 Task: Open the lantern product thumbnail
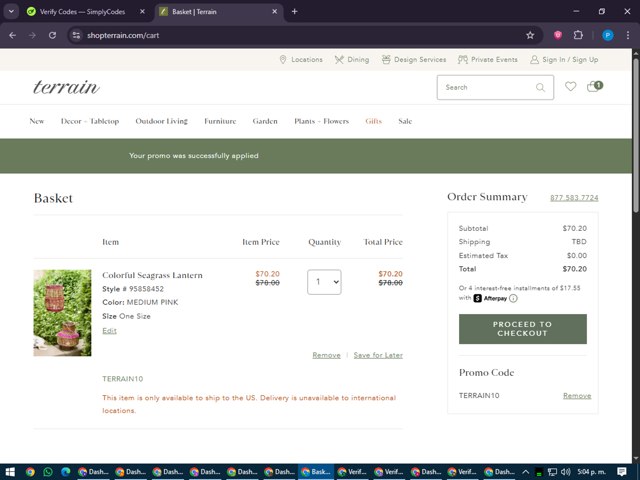[x=62, y=313]
